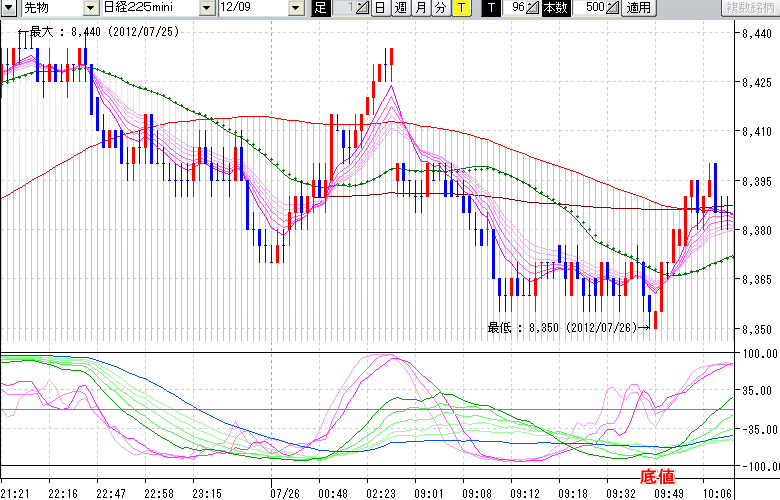
Task: Click the 09:01 time axis label
Action: (x=429, y=494)
